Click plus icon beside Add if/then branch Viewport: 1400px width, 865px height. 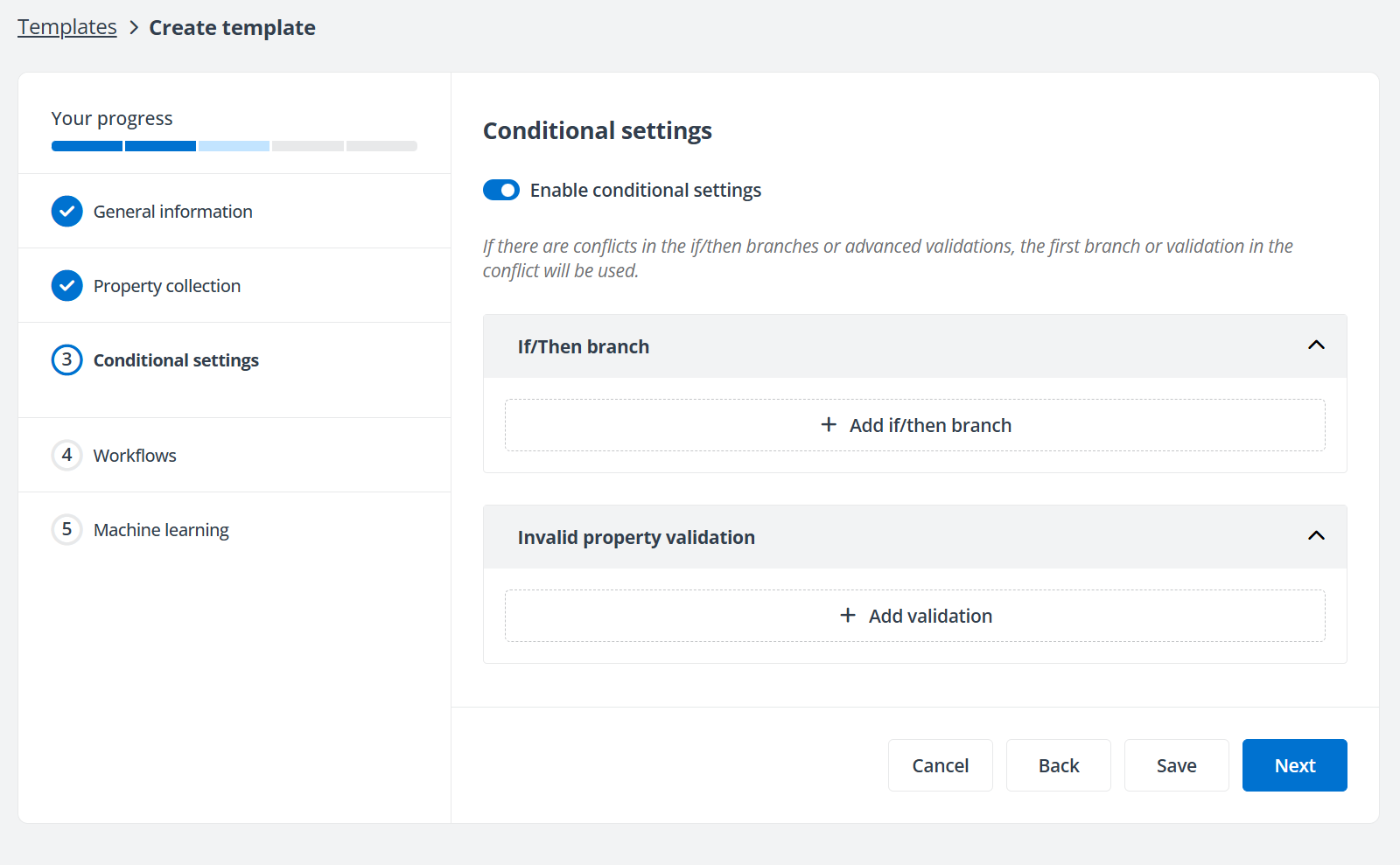(829, 425)
